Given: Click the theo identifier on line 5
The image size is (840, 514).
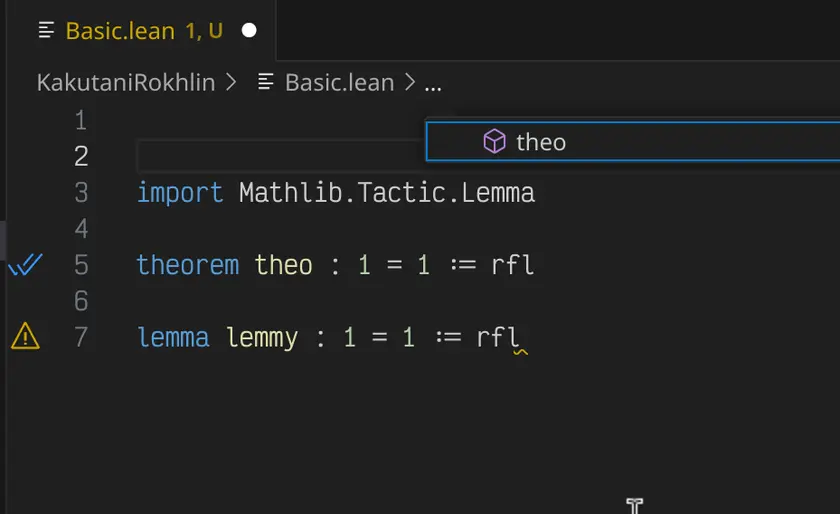Looking at the screenshot, I should pyautogui.click(x=284, y=265).
